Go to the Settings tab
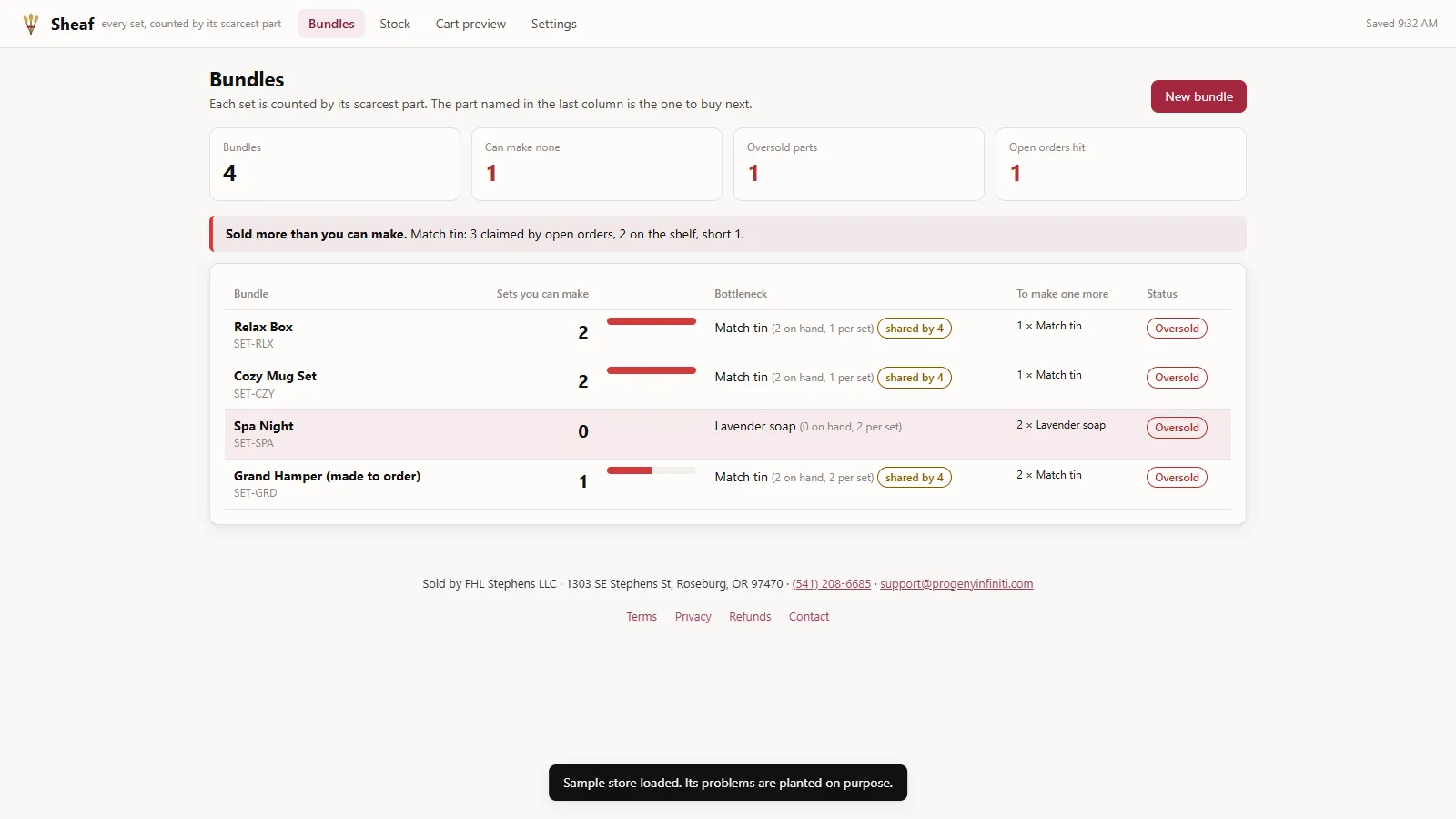The image size is (1456, 819). [x=554, y=24]
